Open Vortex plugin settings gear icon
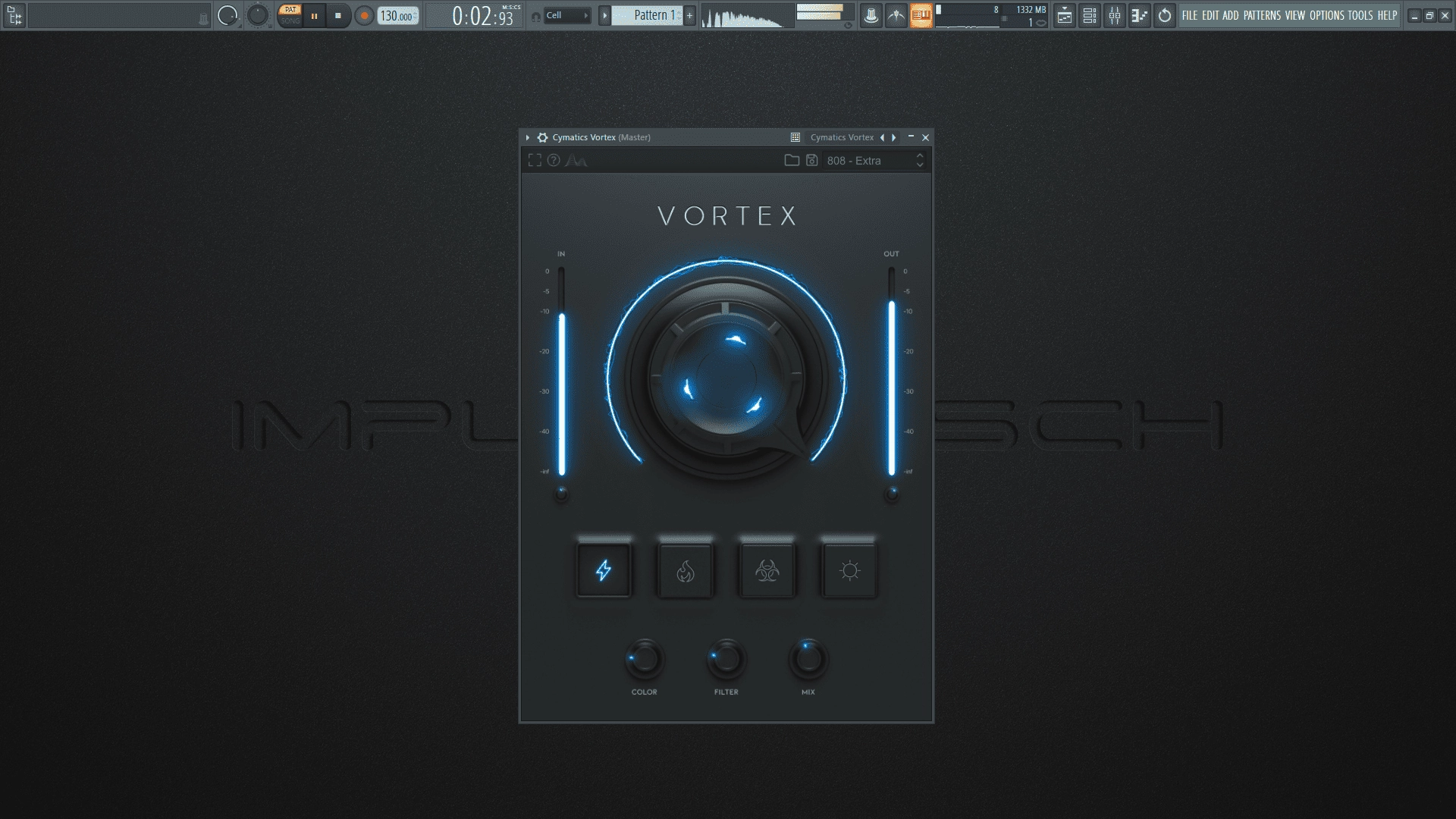 point(542,137)
